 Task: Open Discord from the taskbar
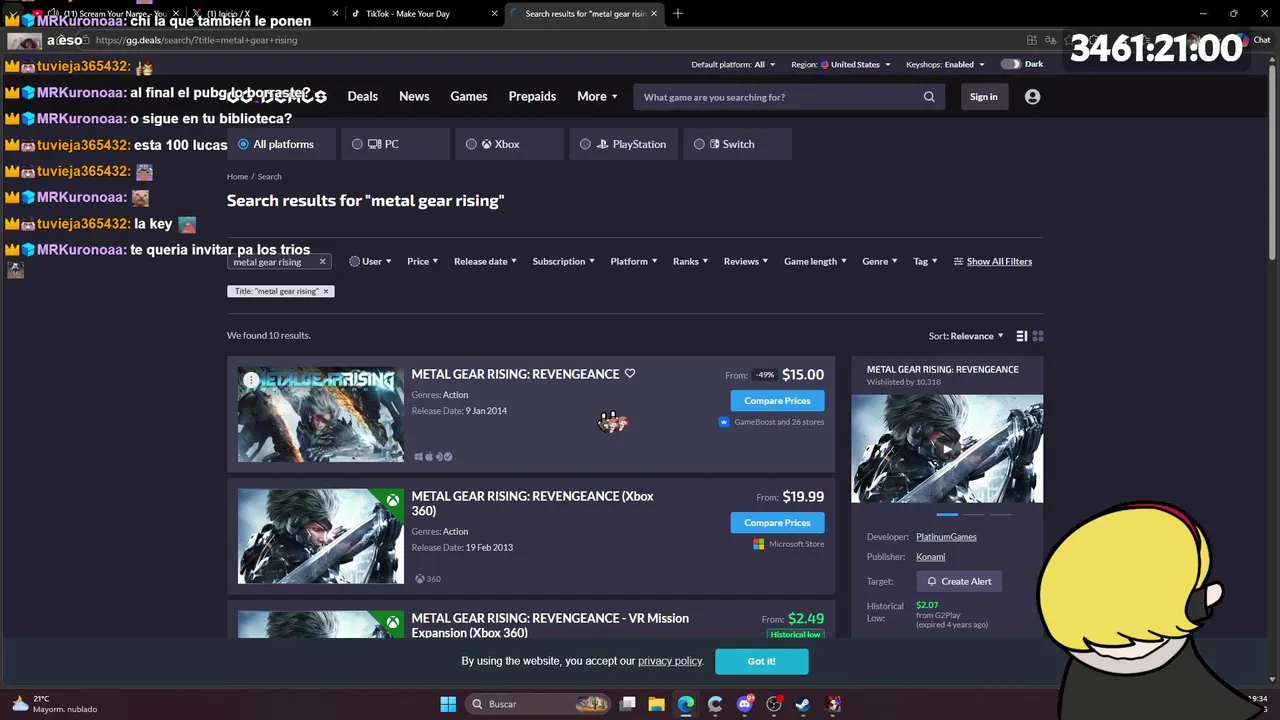[x=744, y=704]
